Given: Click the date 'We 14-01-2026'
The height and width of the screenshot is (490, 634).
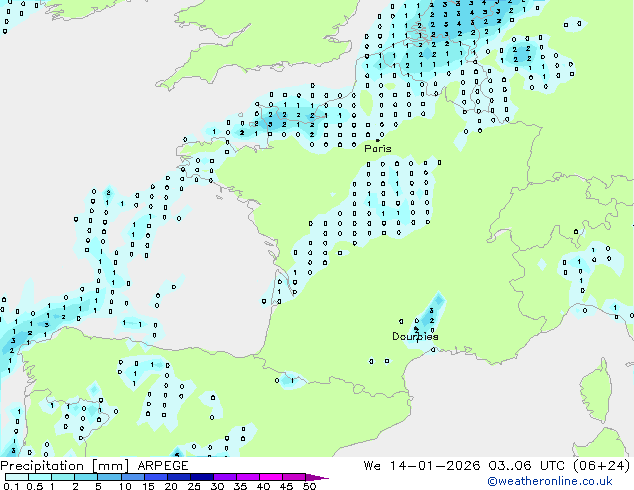Looking at the screenshot, I should [422, 466].
